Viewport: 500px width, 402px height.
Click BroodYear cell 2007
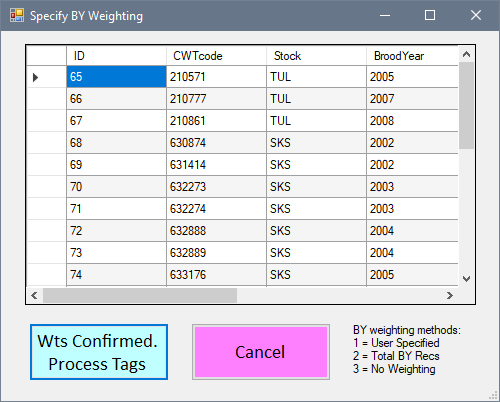[x=412, y=99]
